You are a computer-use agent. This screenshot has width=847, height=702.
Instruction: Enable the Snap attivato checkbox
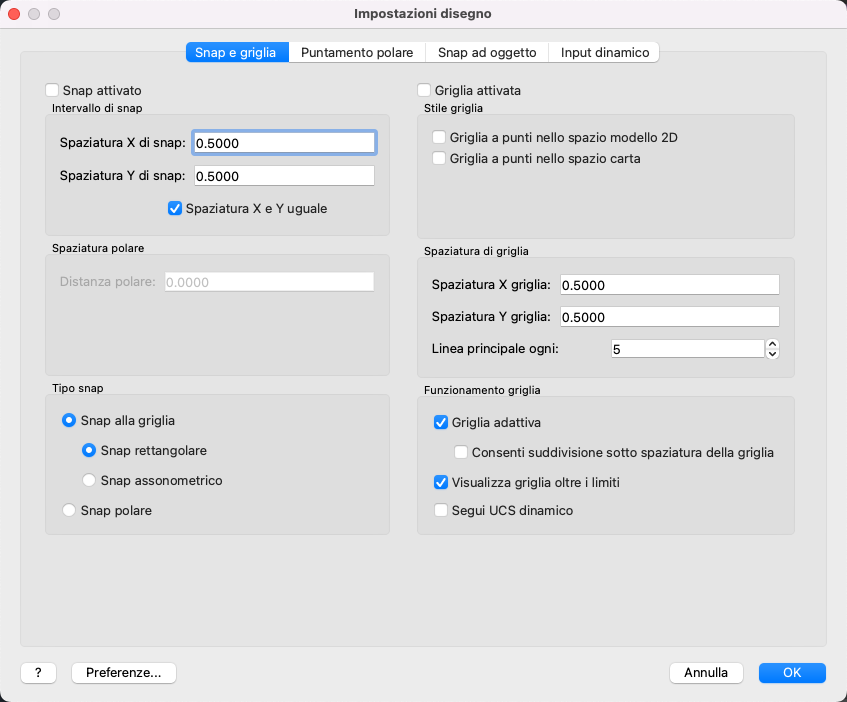pyautogui.click(x=52, y=90)
